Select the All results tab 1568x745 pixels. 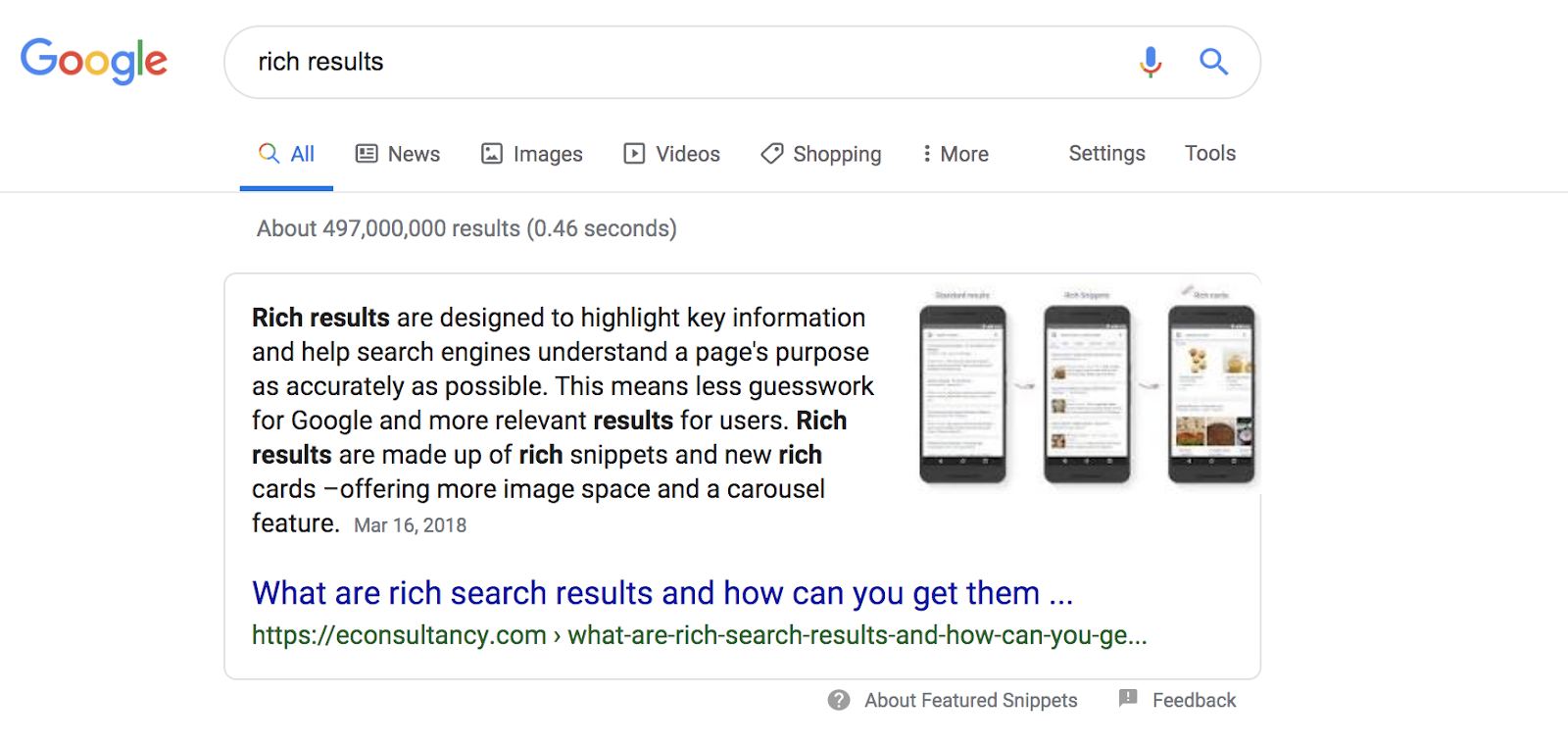click(x=287, y=154)
